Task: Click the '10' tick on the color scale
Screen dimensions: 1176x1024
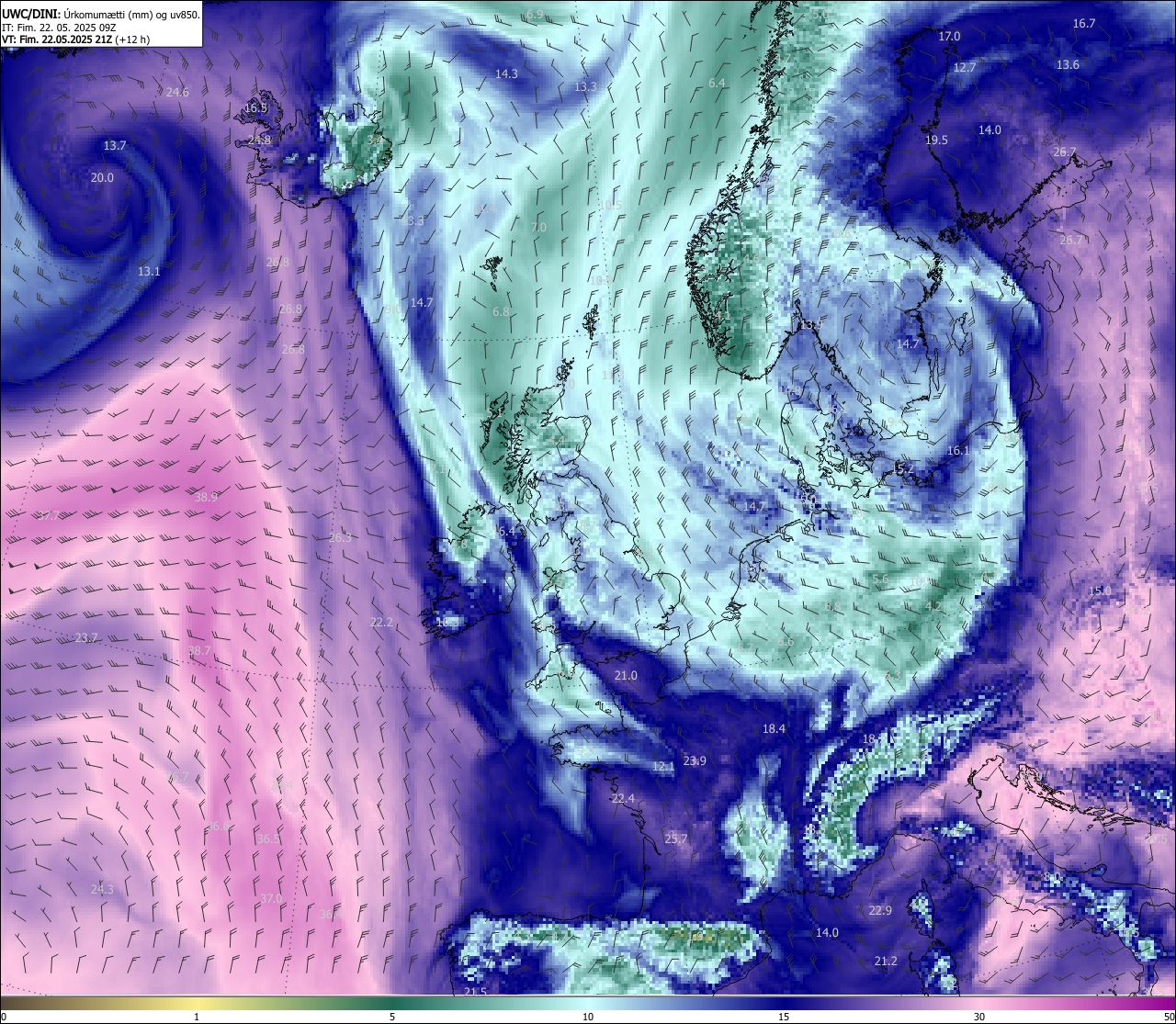Action: tap(588, 1017)
